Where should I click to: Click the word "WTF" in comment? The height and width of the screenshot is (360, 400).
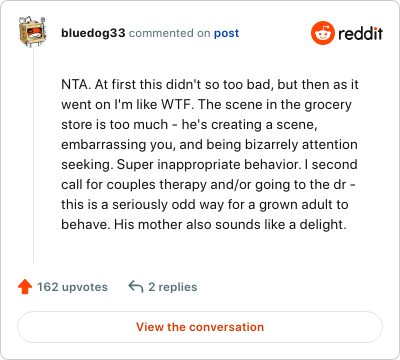click(x=177, y=104)
